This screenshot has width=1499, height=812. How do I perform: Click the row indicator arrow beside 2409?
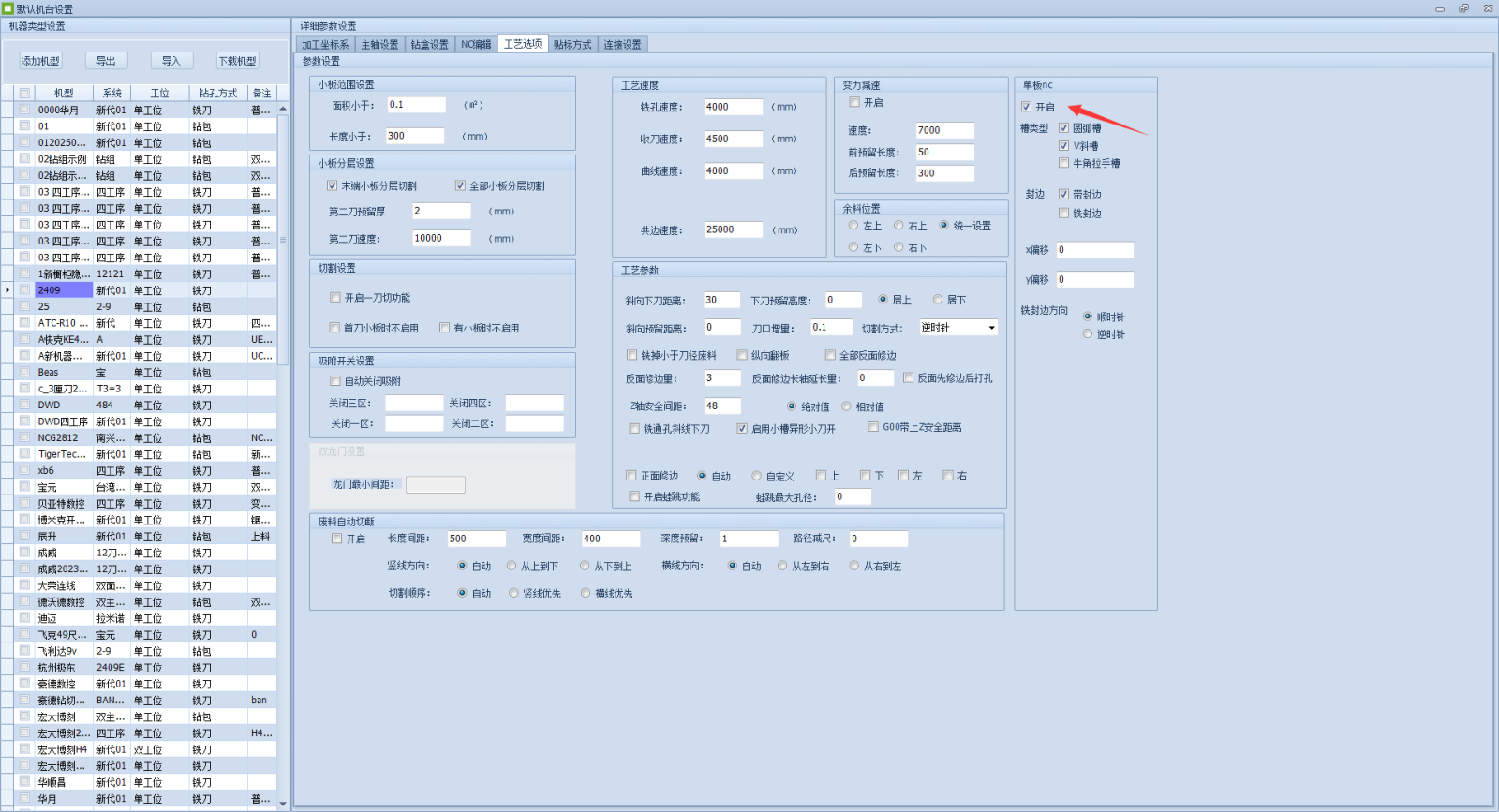tap(8, 290)
